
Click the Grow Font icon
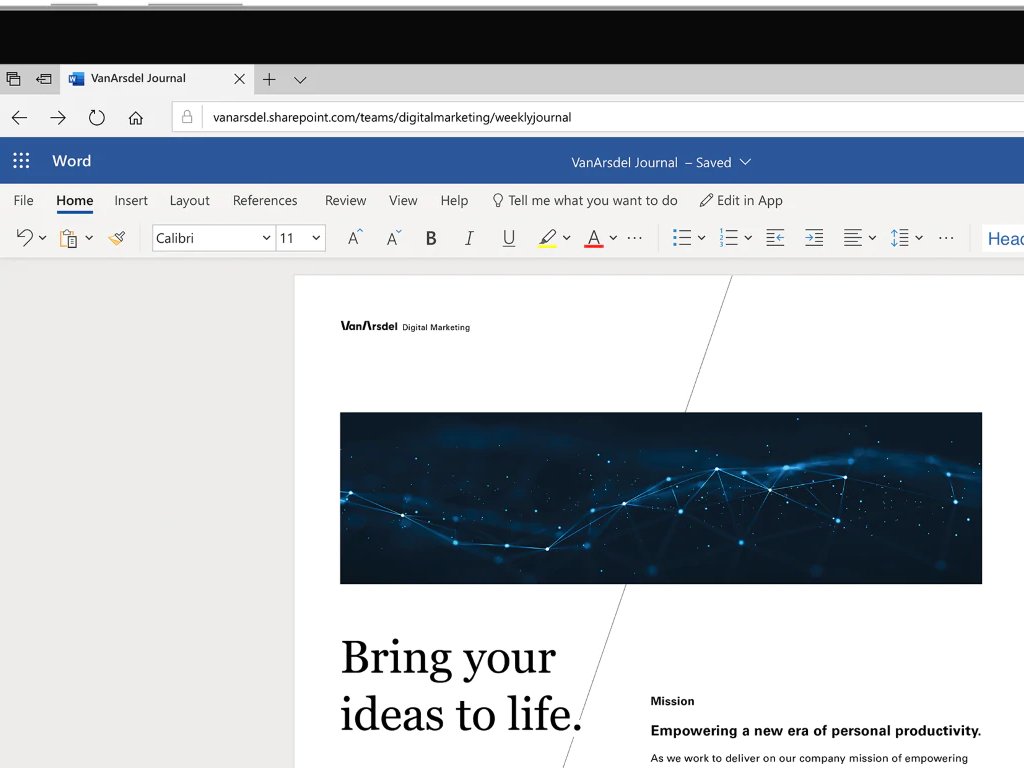point(355,238)
